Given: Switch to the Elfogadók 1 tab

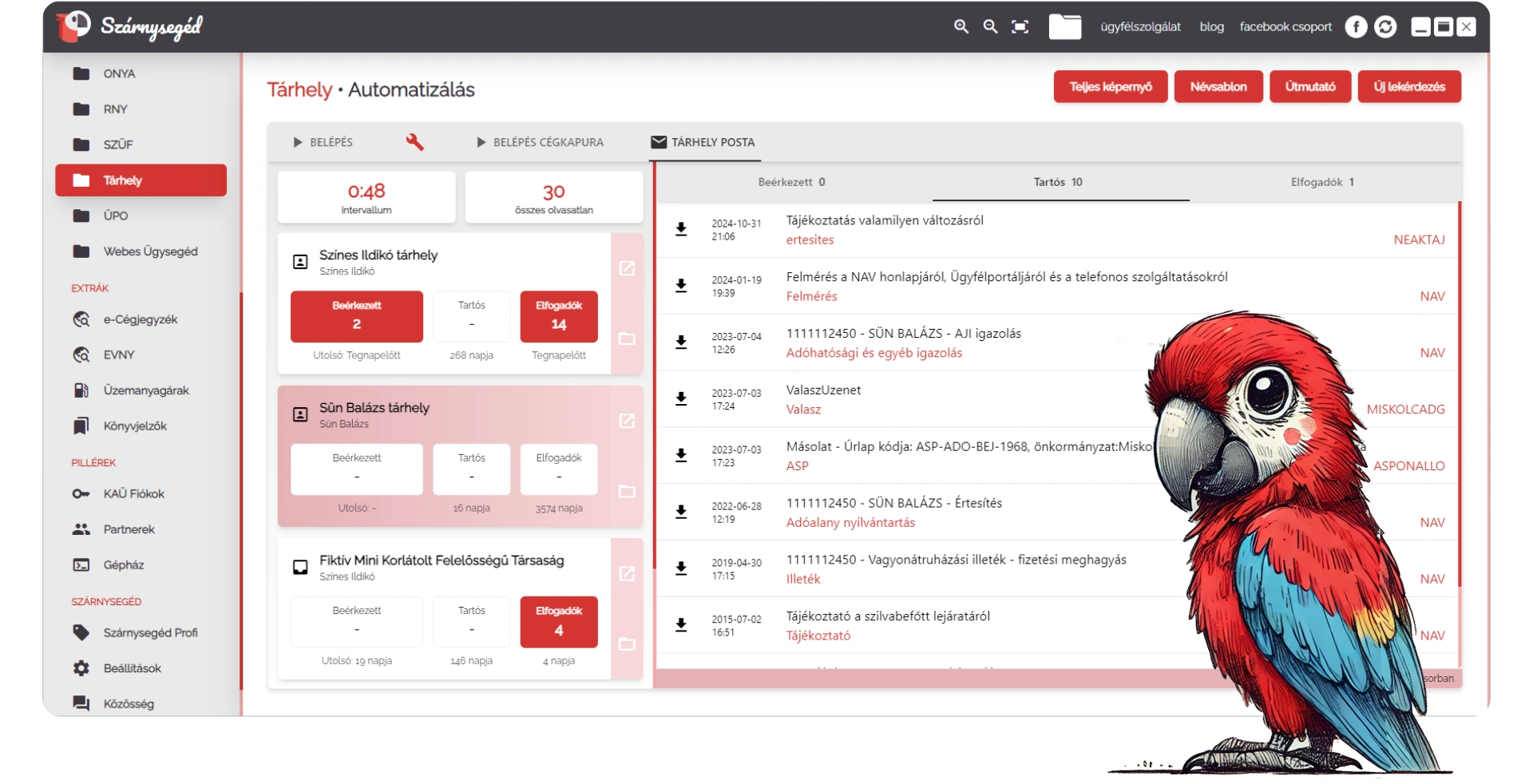Looking at the screenshot, I should point(1322,182).
